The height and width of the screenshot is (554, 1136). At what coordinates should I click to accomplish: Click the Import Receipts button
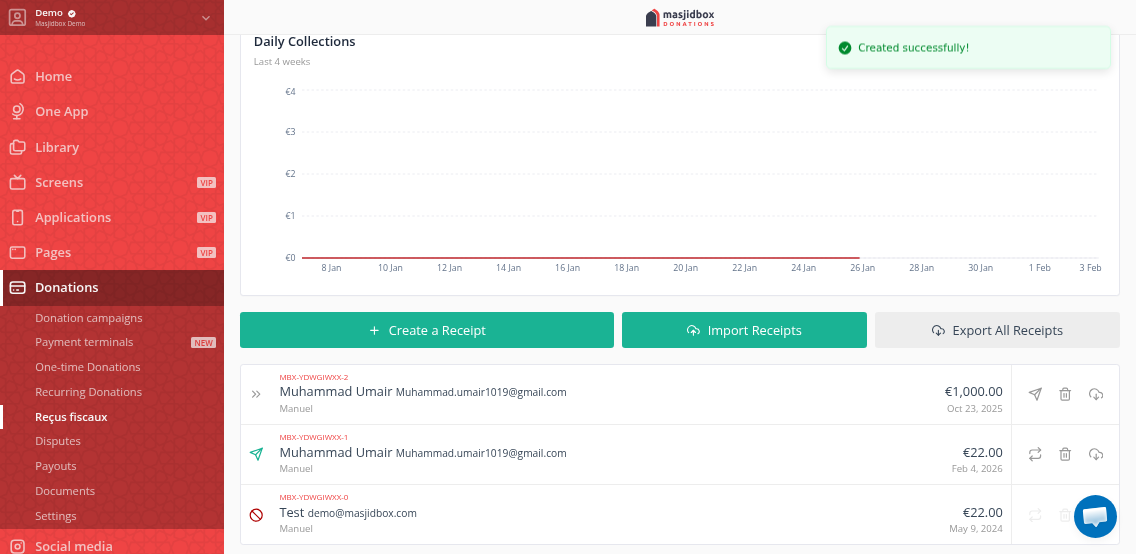(744, 330)
